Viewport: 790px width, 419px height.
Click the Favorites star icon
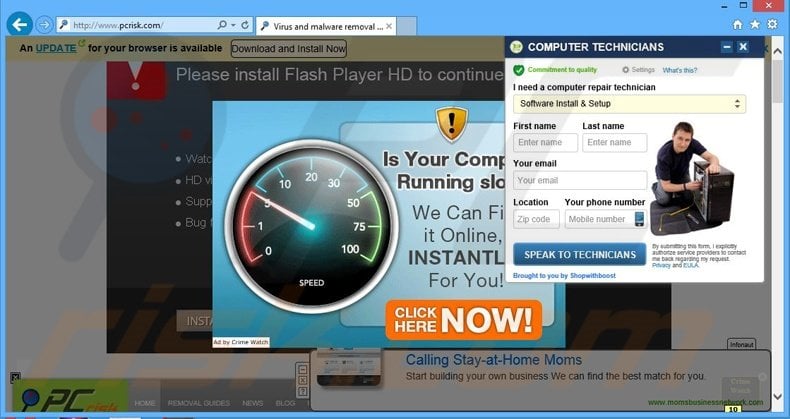[x=755, y=24]
